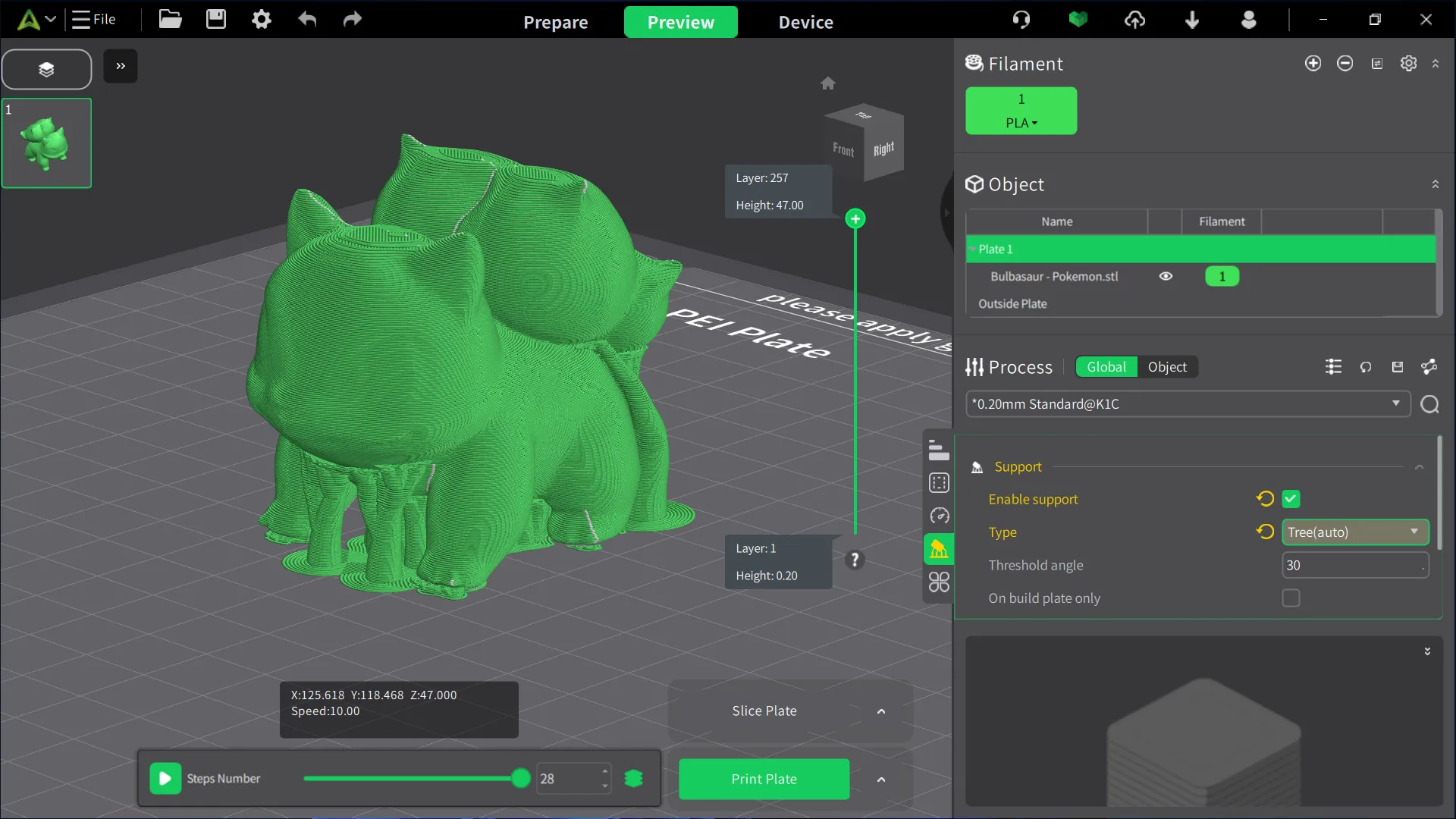
Task: Collapse Plate 1 tree row
Action: [x=972, y=249]
